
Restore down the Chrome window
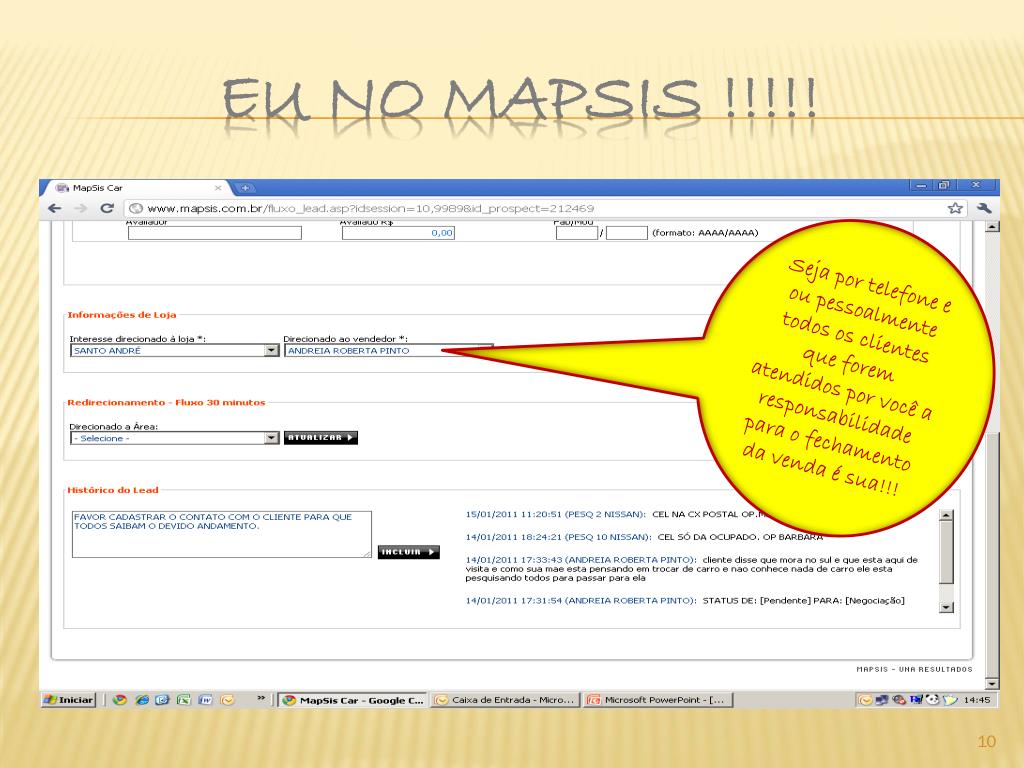pos(944,186)
